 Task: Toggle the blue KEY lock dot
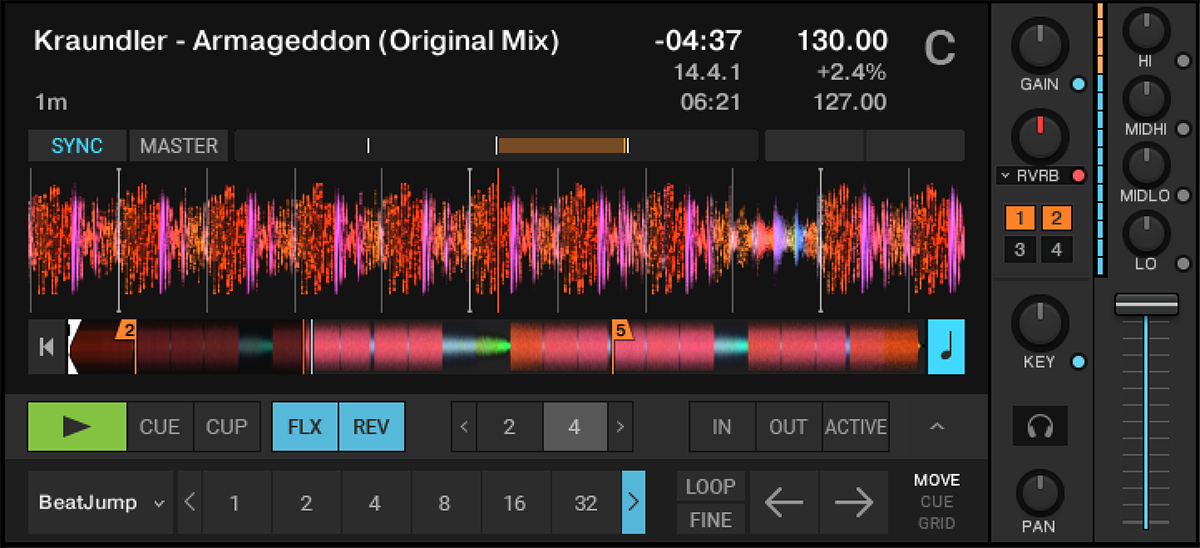point(1077,362)
